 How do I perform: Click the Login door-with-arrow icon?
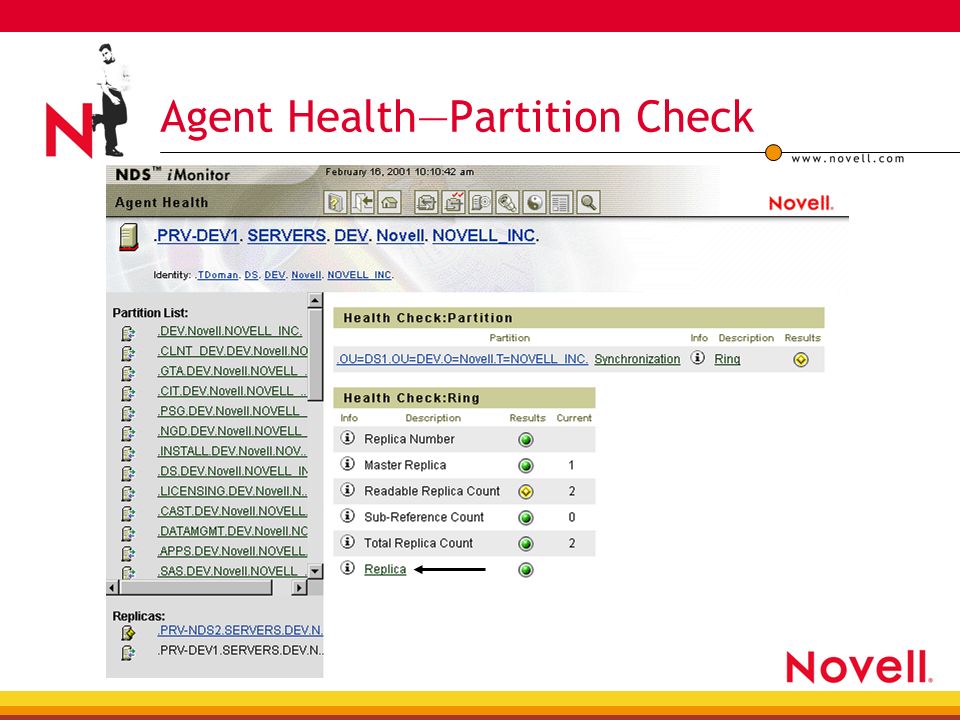362,203
